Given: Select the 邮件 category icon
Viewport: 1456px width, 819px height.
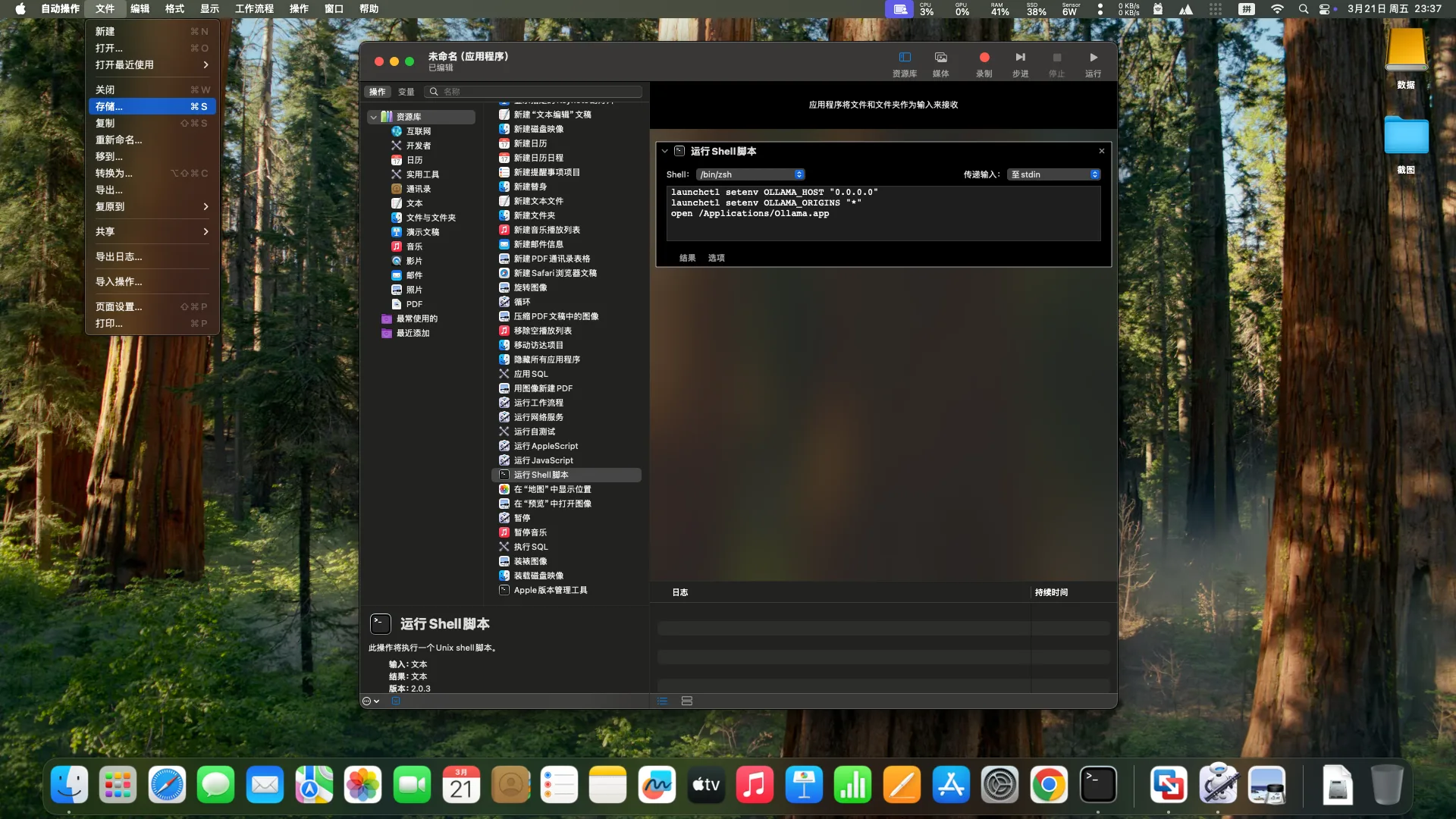Looking at the screenshot, I should [x=397, y=275].
